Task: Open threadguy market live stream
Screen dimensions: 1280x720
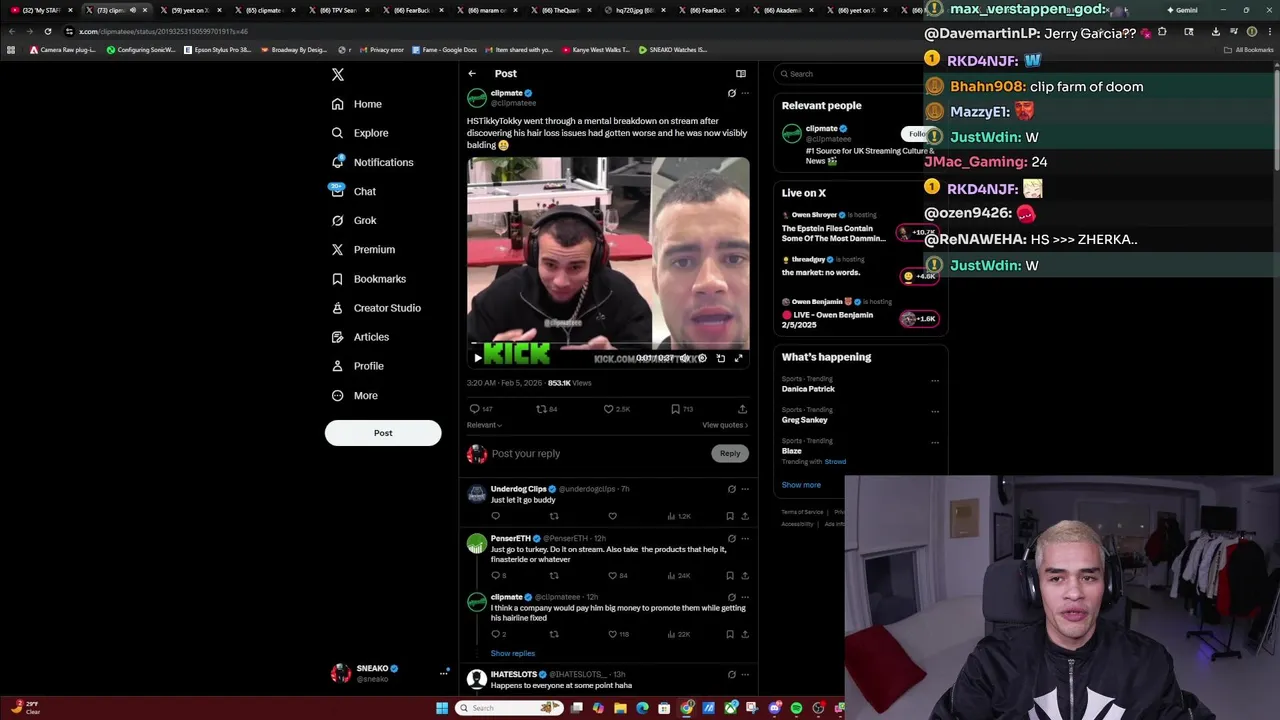Action: 822,272
